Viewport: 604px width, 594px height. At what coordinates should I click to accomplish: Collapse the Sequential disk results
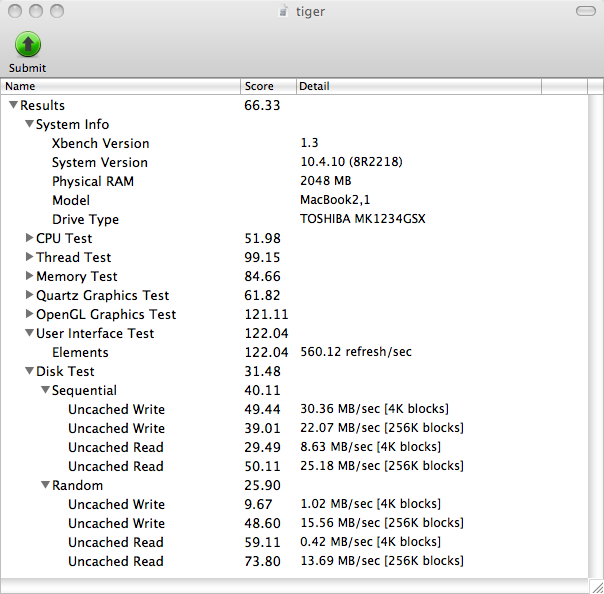(45, 390)
